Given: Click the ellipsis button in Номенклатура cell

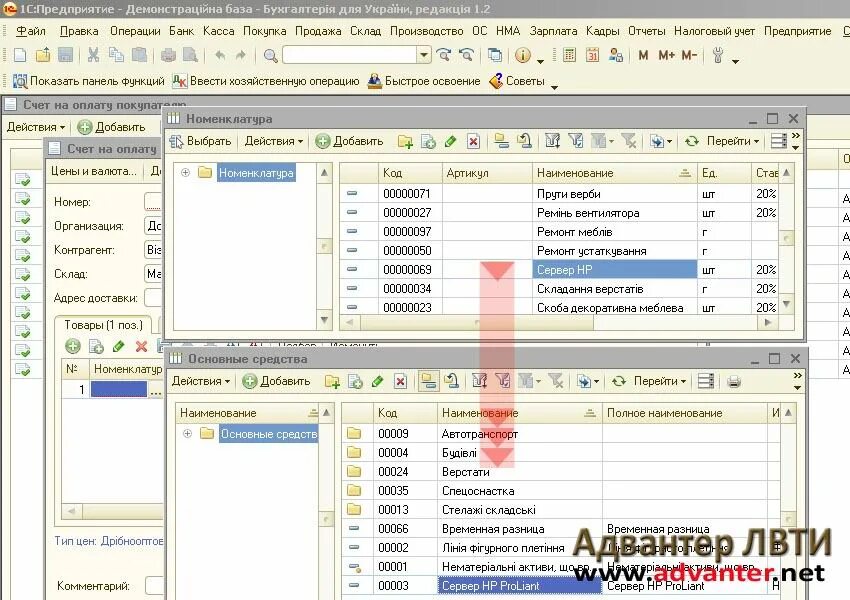Looking at the screenshot, I should pyautogui.click(x=156, y=390).
